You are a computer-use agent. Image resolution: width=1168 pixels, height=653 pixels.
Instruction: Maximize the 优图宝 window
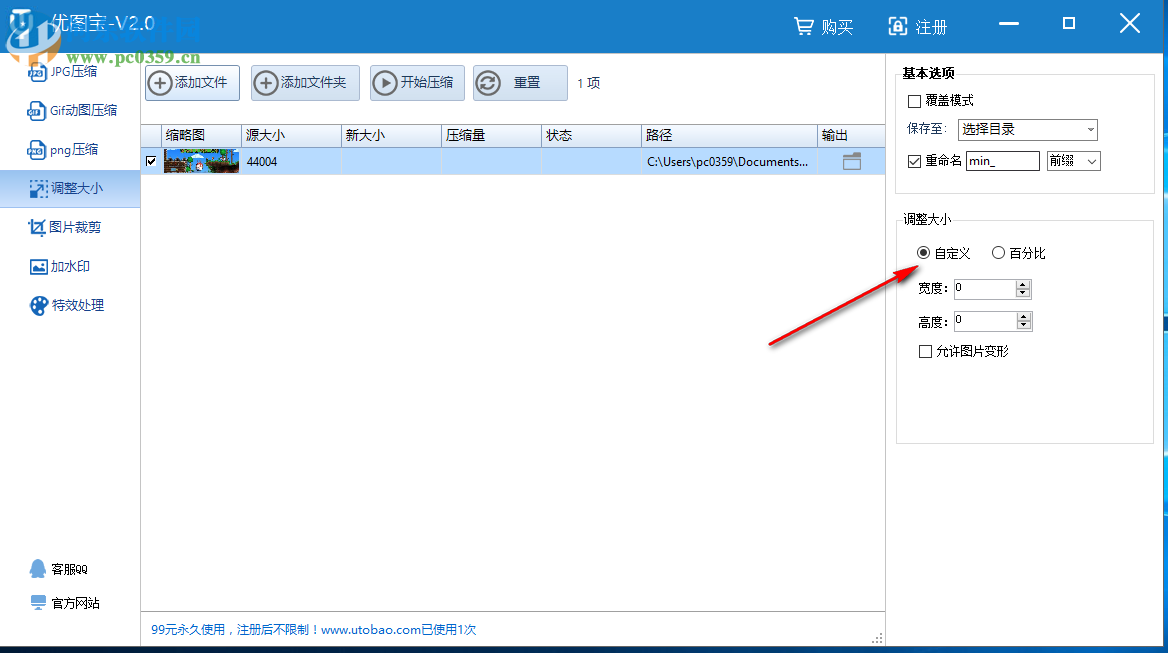[1068, 24]
